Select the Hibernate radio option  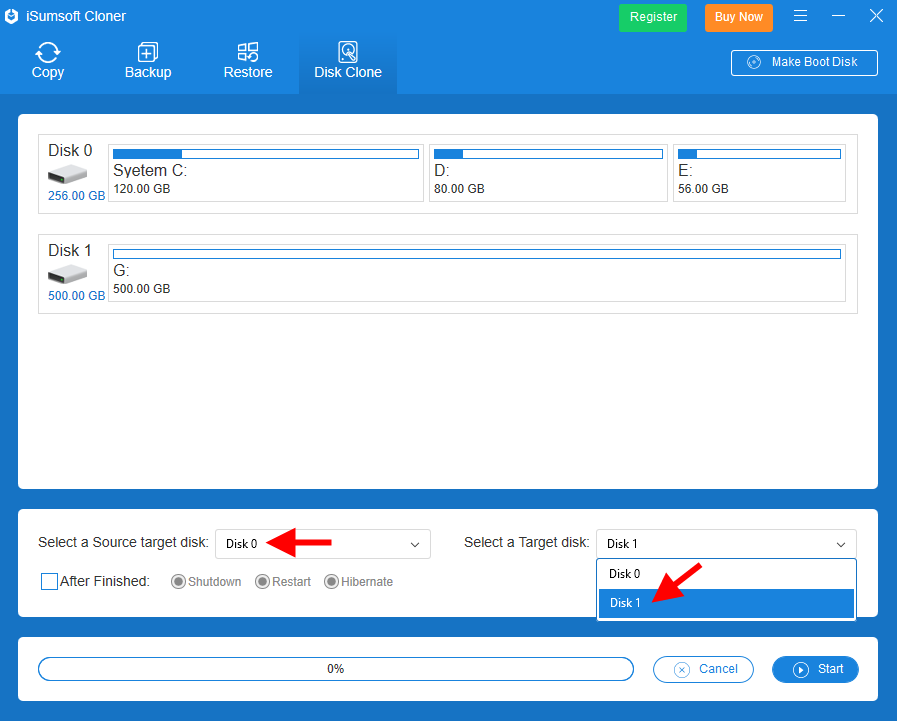coord(331,581)
